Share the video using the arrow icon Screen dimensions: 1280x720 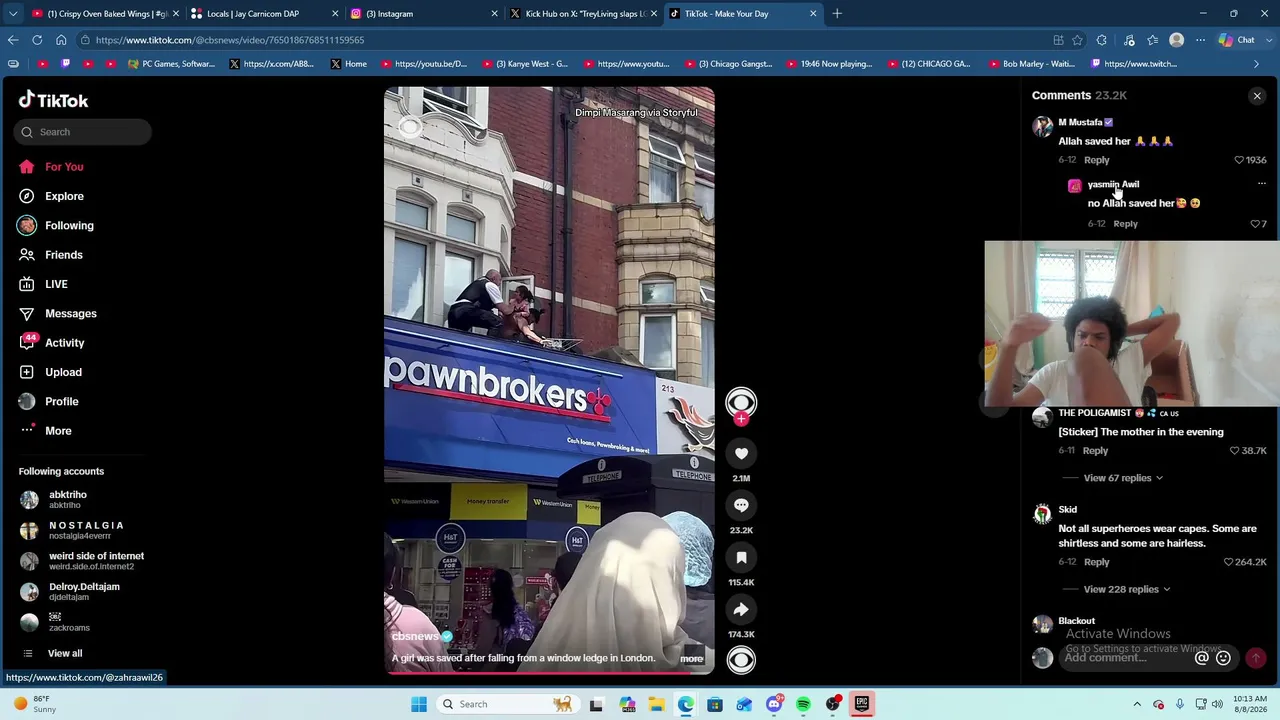741,610
